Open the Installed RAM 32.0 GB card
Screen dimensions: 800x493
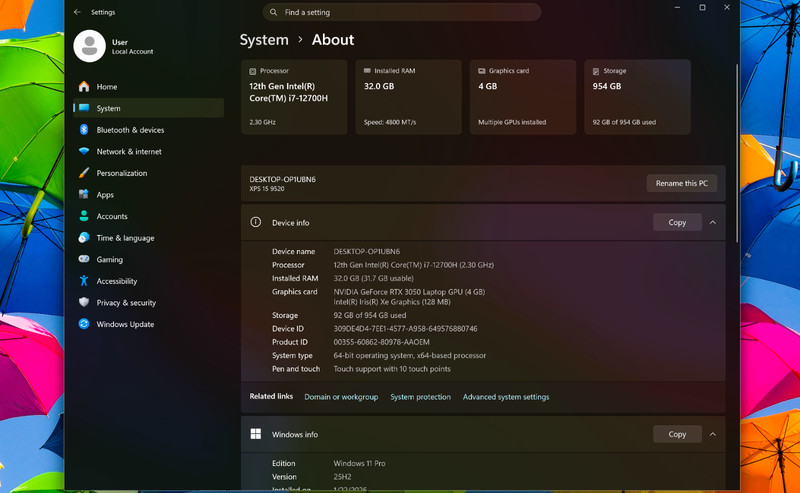[408, 96]
